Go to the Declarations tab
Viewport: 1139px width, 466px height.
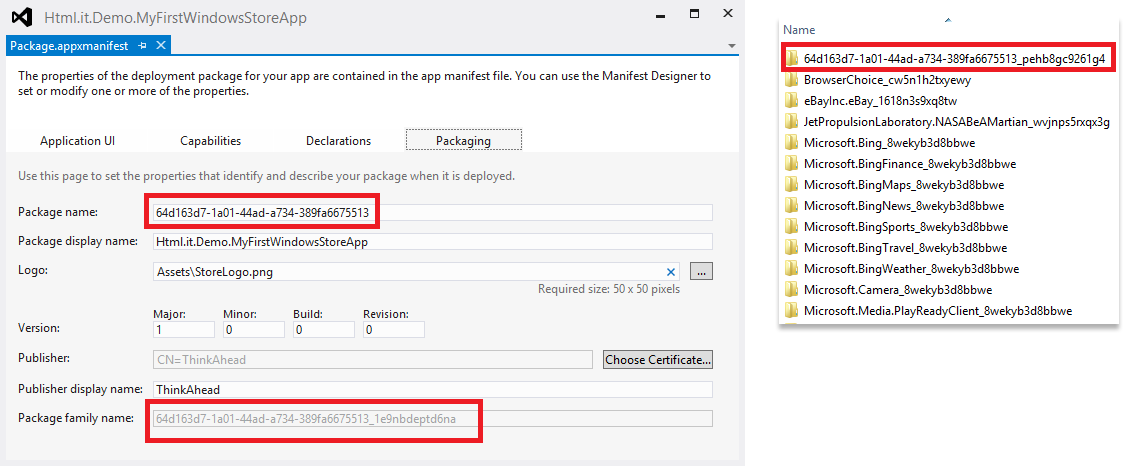[x=339, y=141]
